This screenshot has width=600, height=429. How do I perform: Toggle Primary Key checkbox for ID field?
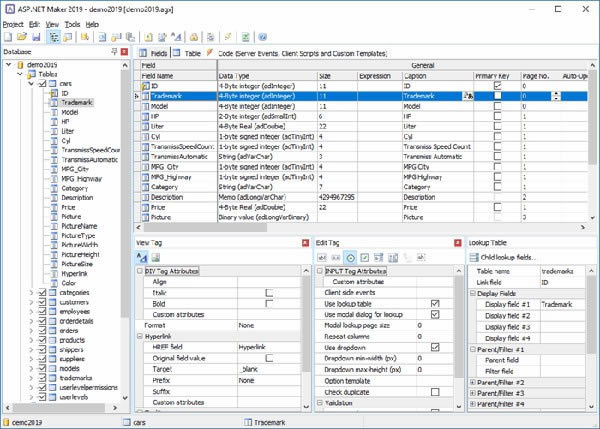(x=497, y=86)
